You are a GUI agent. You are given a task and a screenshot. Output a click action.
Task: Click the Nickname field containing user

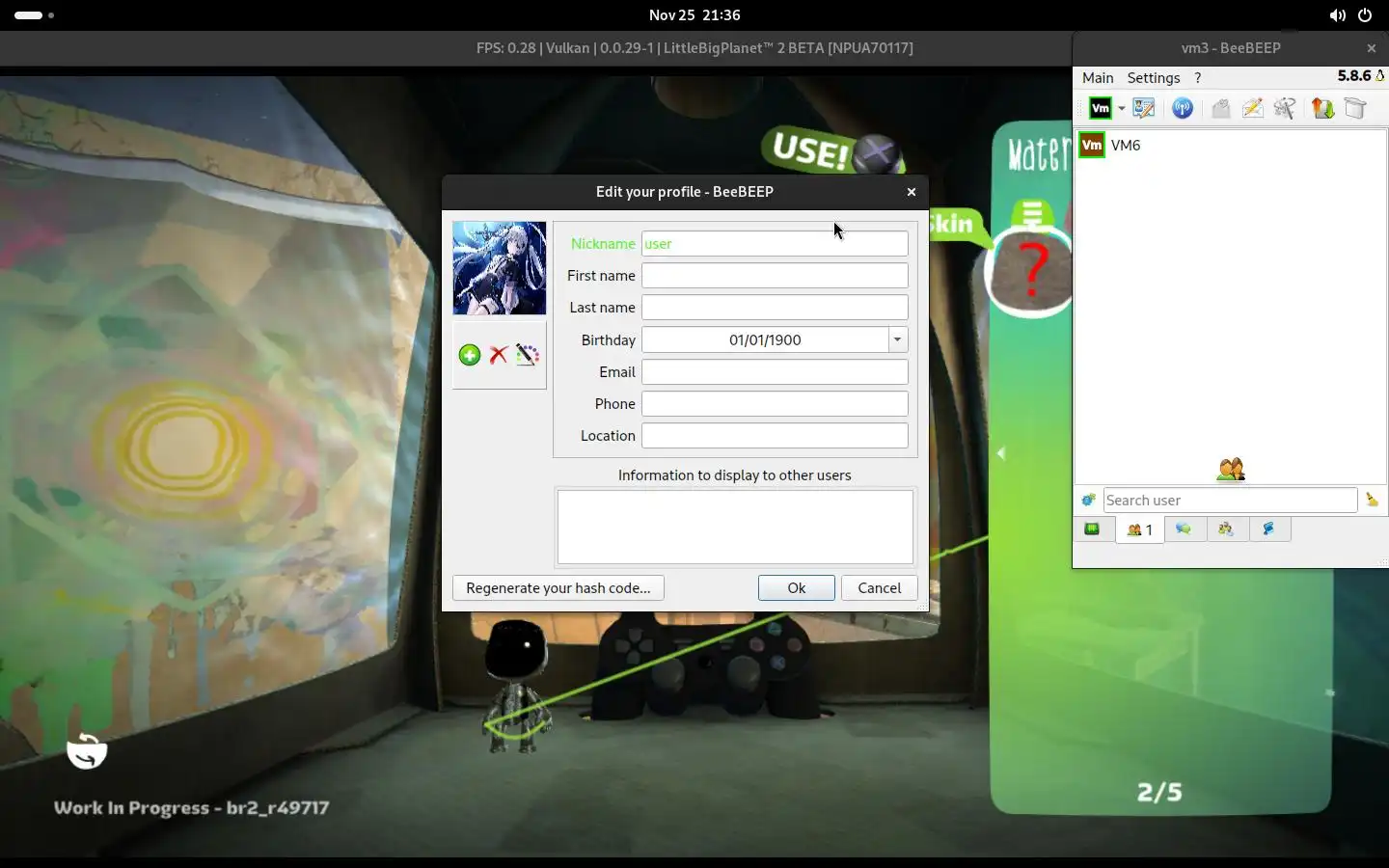pos(775,244)
